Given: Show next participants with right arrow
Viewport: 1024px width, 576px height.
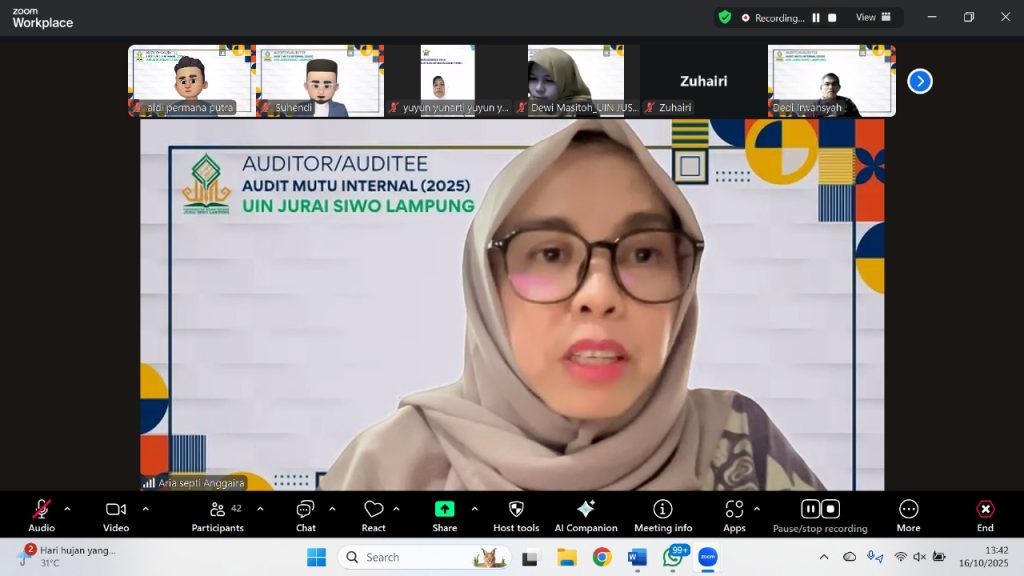Looking at the screenshot, I should pyautogui.click(x=920, y=81).
